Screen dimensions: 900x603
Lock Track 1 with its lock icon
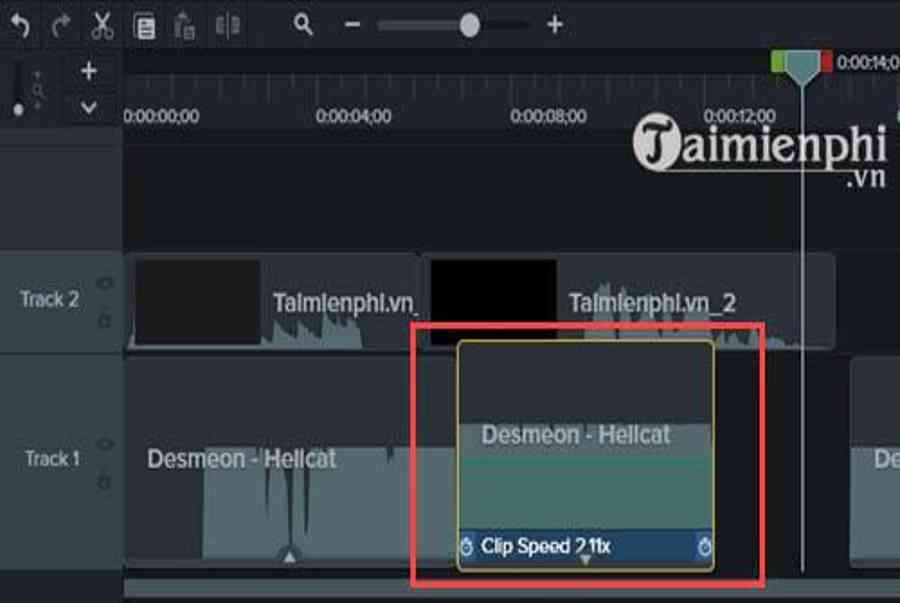point(104,481)
